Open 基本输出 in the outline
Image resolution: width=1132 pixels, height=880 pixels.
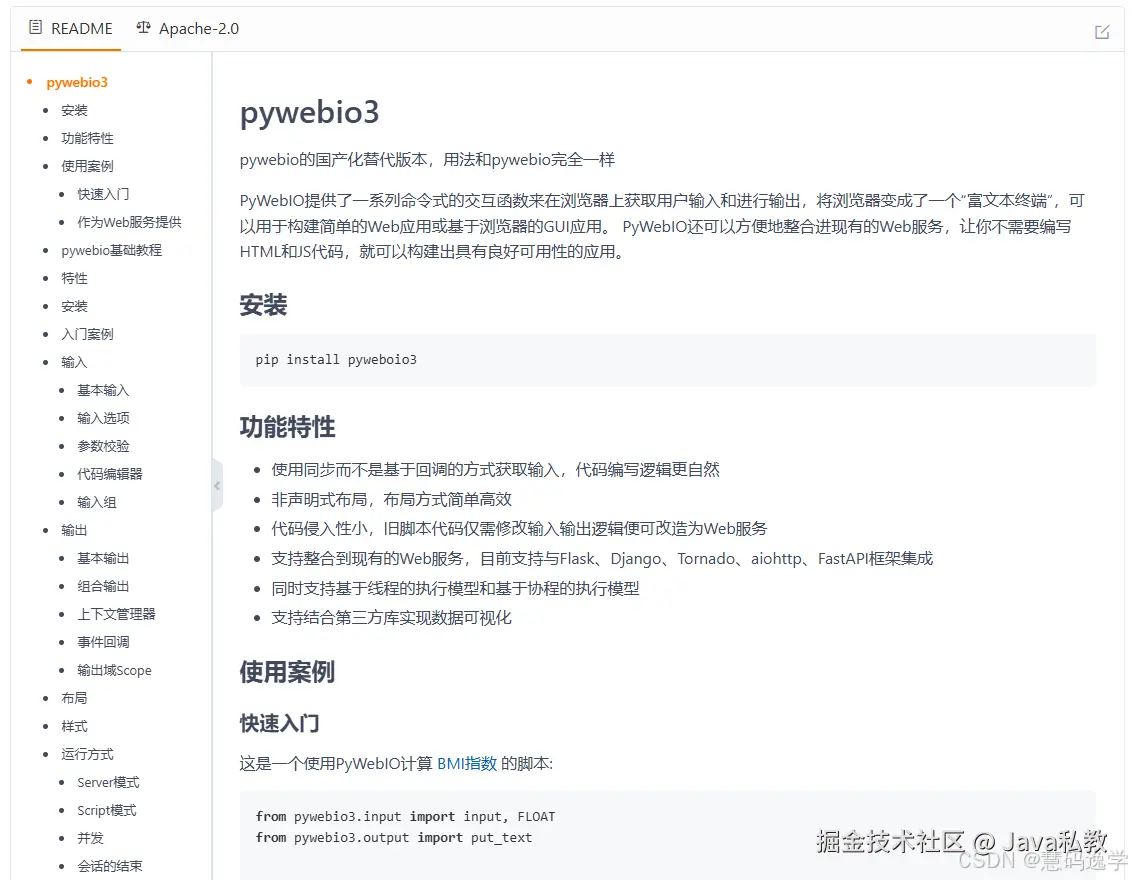coord(103,558)
